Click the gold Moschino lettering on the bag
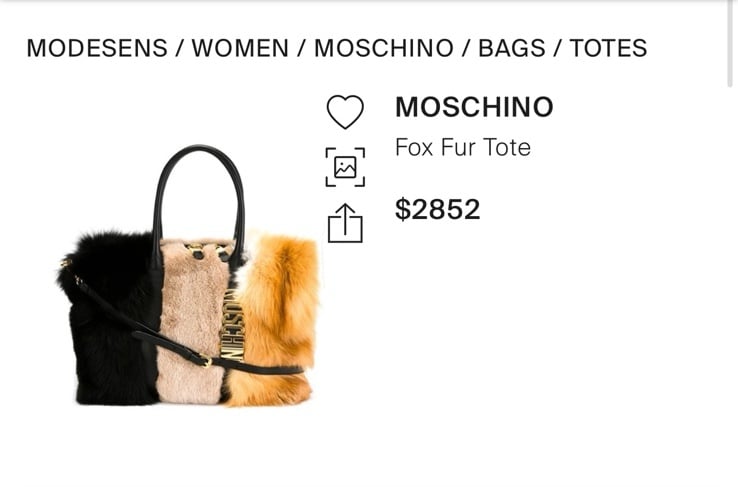The width and height of the screenshot is (738, 487). click(233, 326)
